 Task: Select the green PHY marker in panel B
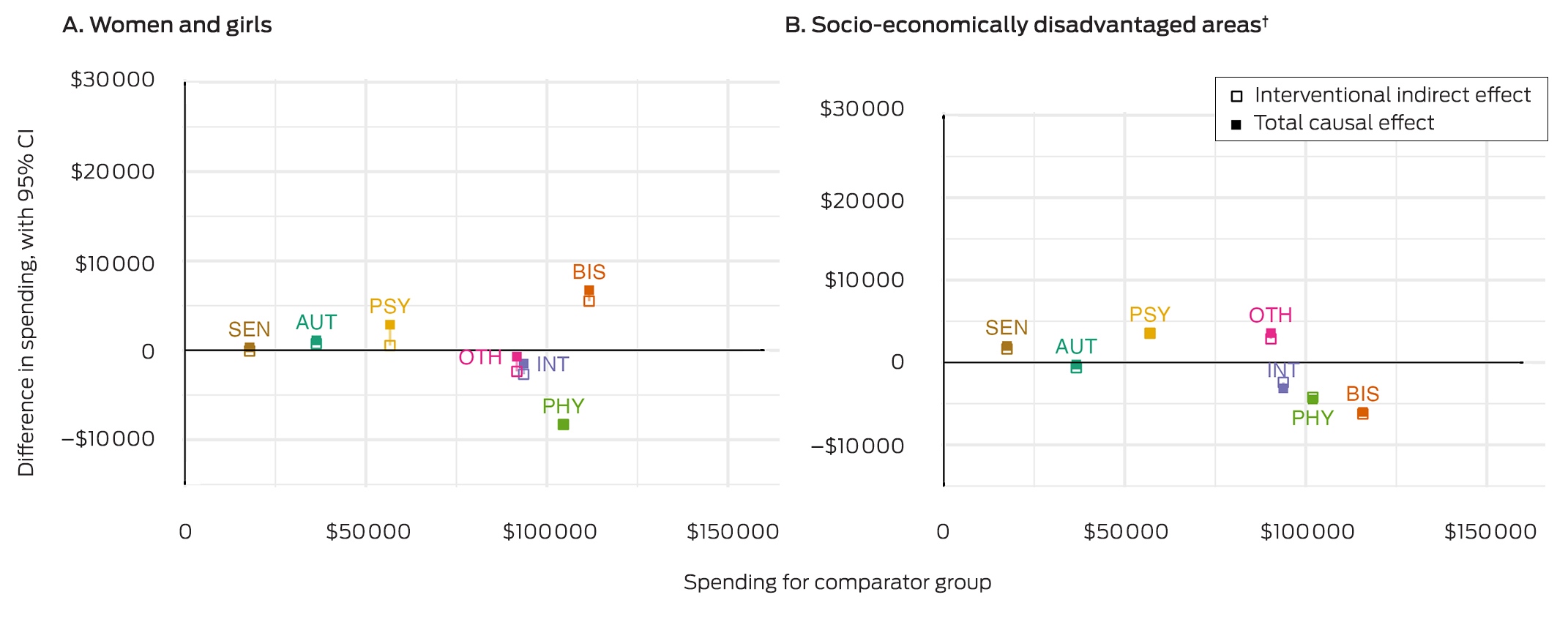[1313, 398]
